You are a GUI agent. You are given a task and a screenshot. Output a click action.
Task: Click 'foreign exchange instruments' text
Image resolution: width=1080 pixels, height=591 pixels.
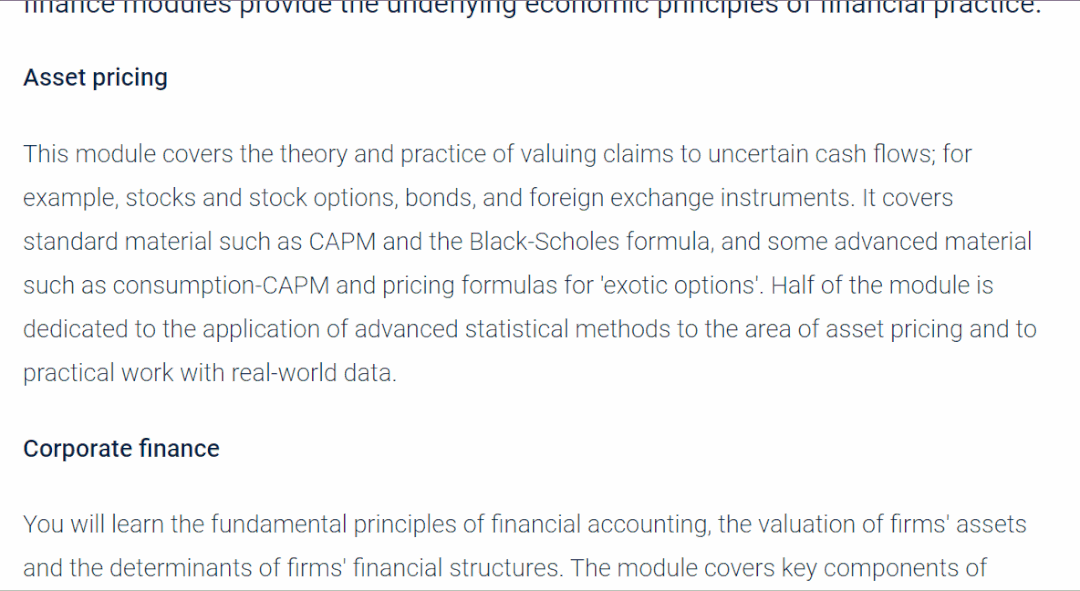pos(691,198)
